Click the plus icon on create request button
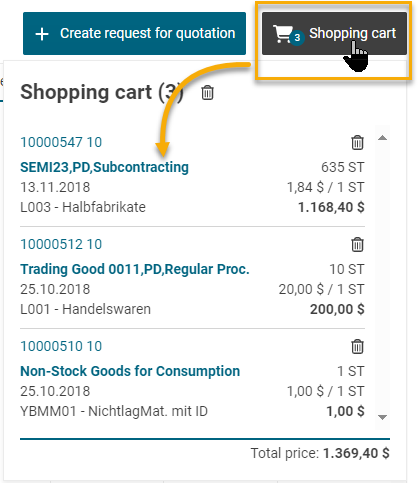The image size is (418, 483). pos(42,34)
